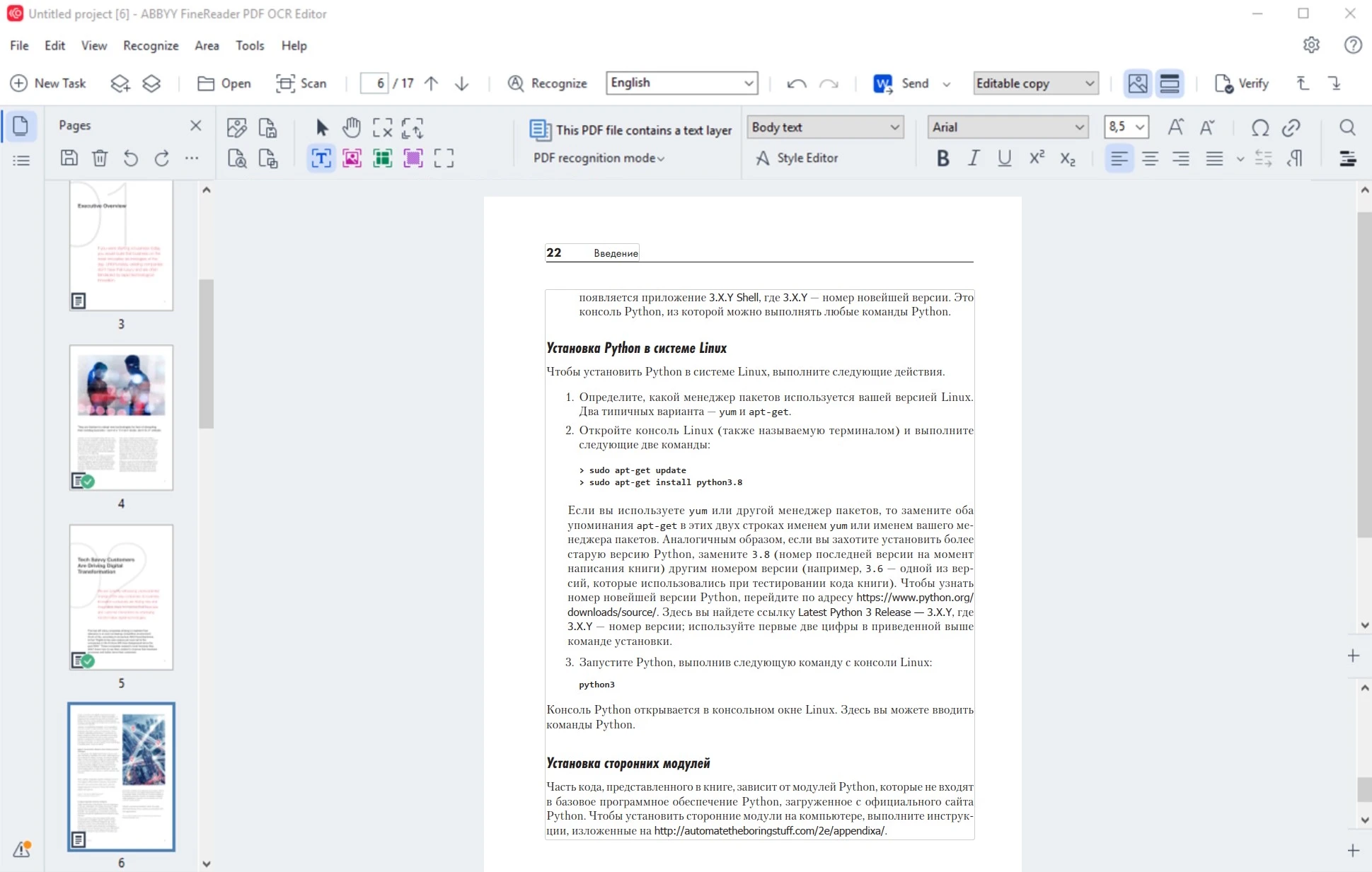This screenshot has width=1372, height=872.
Task: Toggle Bold formatting
Action: 942,158
